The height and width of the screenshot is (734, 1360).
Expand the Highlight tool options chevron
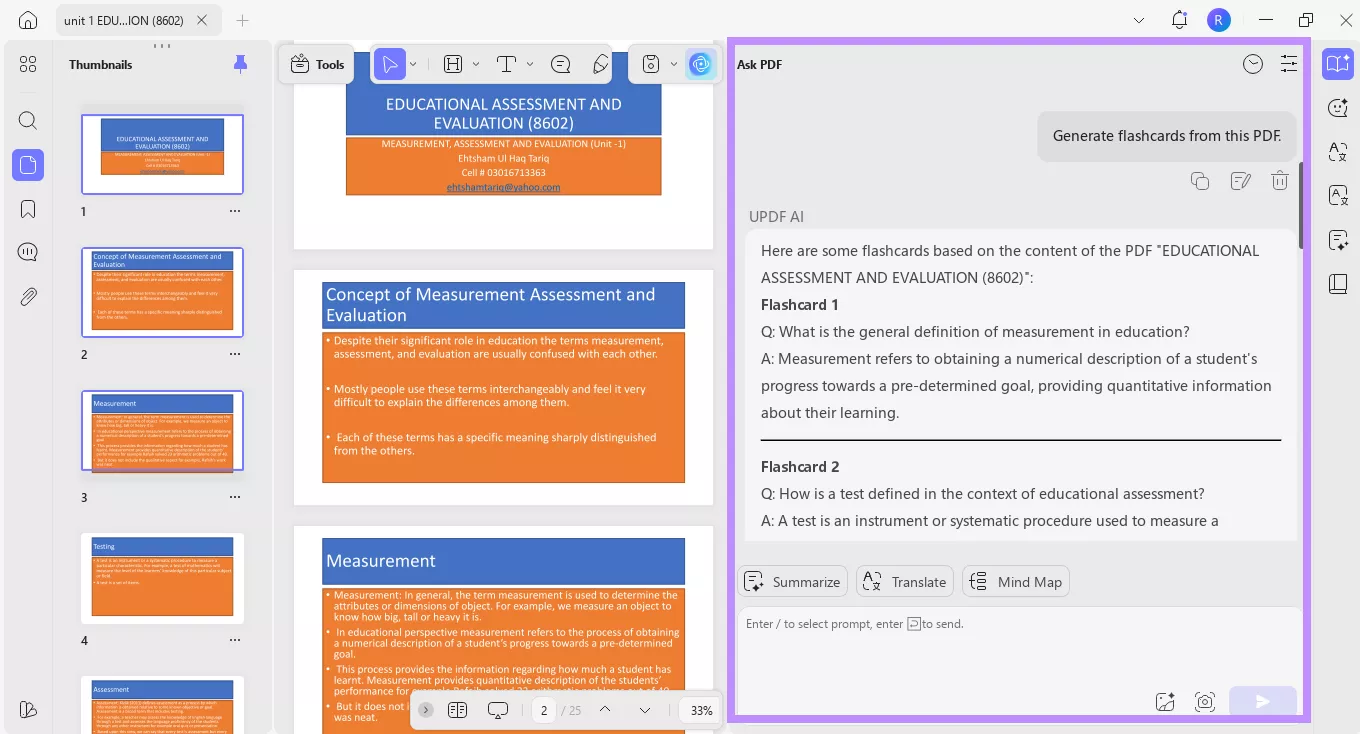pyautogui.click(x=474, y=63)
